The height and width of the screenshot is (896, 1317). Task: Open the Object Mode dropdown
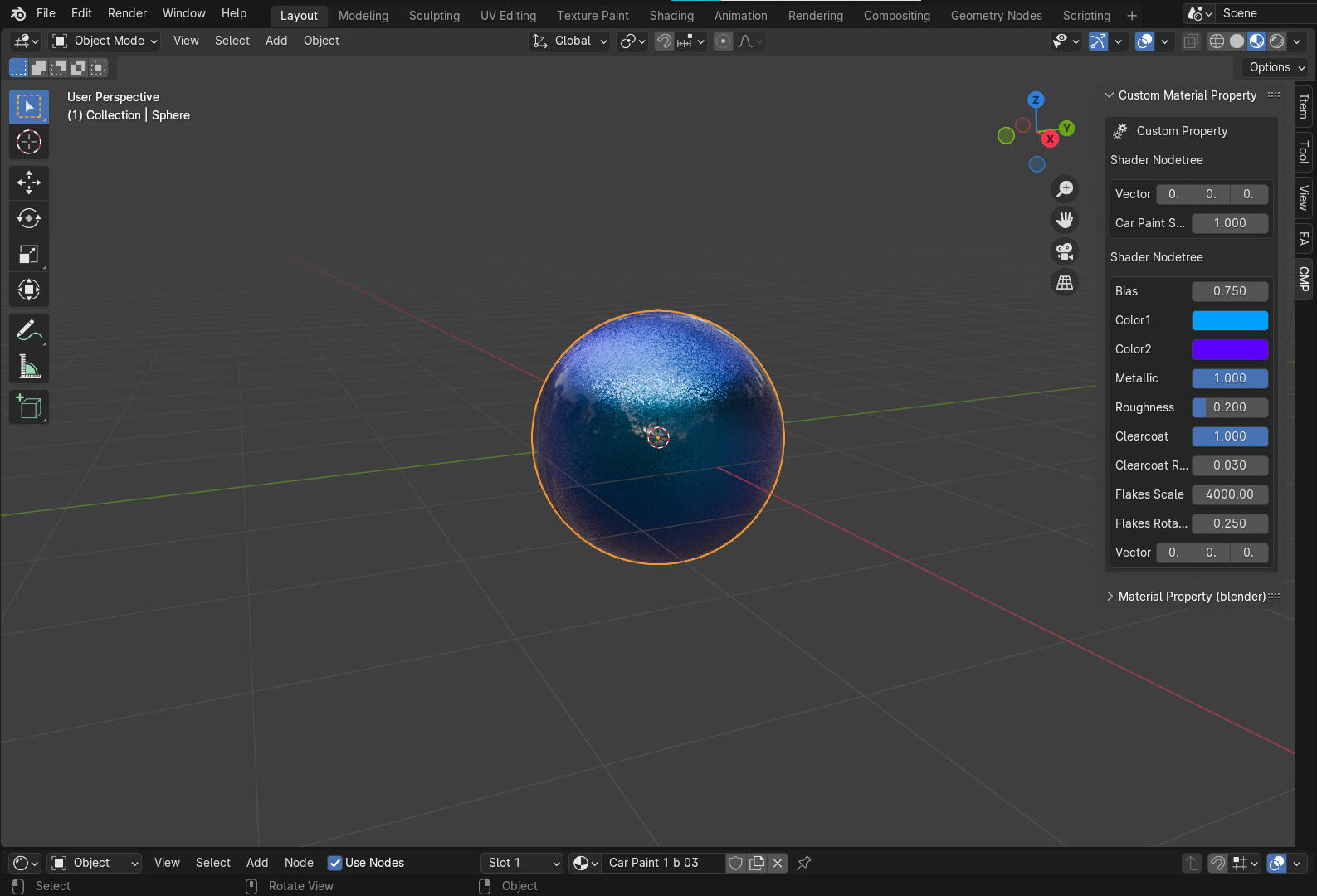coord(105,41)
